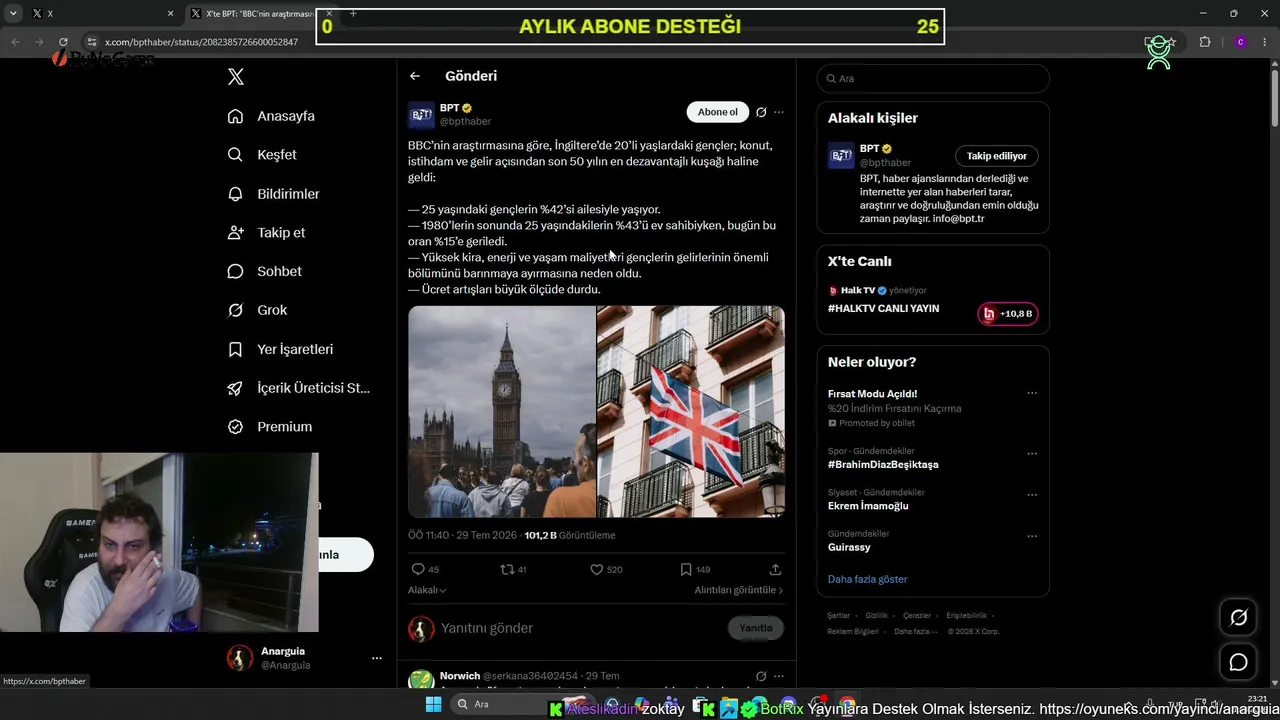
Task: Open the floating messages chat button
Action: 1238,662
